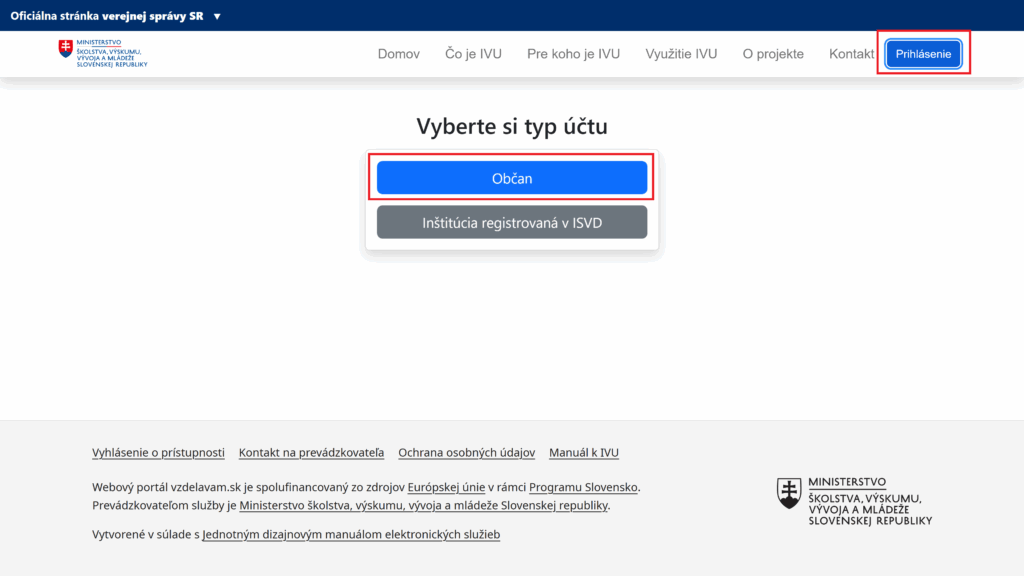Click Kontakt na prevádzkovateľa link
Viewport: 1024px width, 576px height.
tap(311, 452)
